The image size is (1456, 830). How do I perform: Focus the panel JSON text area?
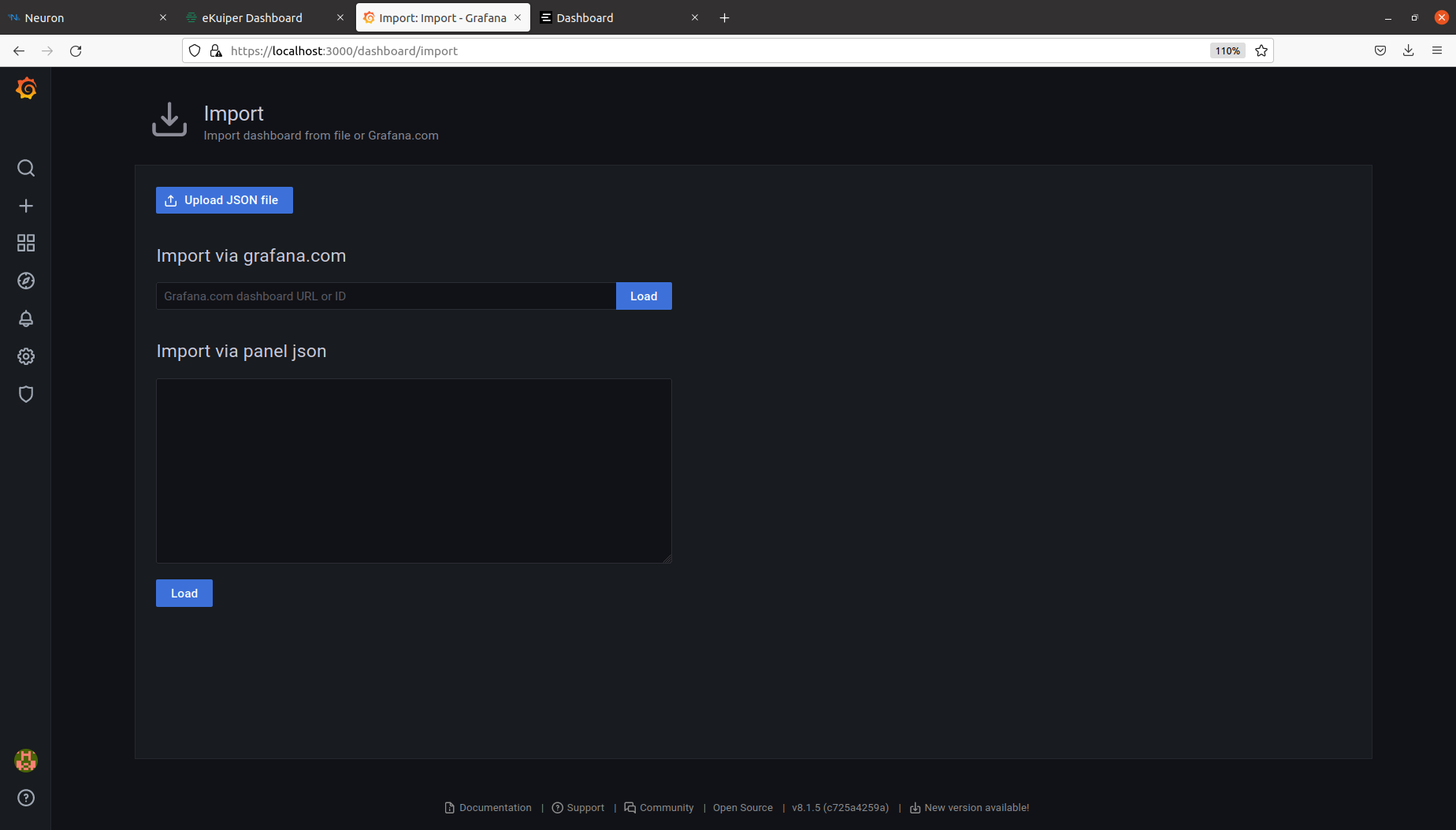[414, 471]
